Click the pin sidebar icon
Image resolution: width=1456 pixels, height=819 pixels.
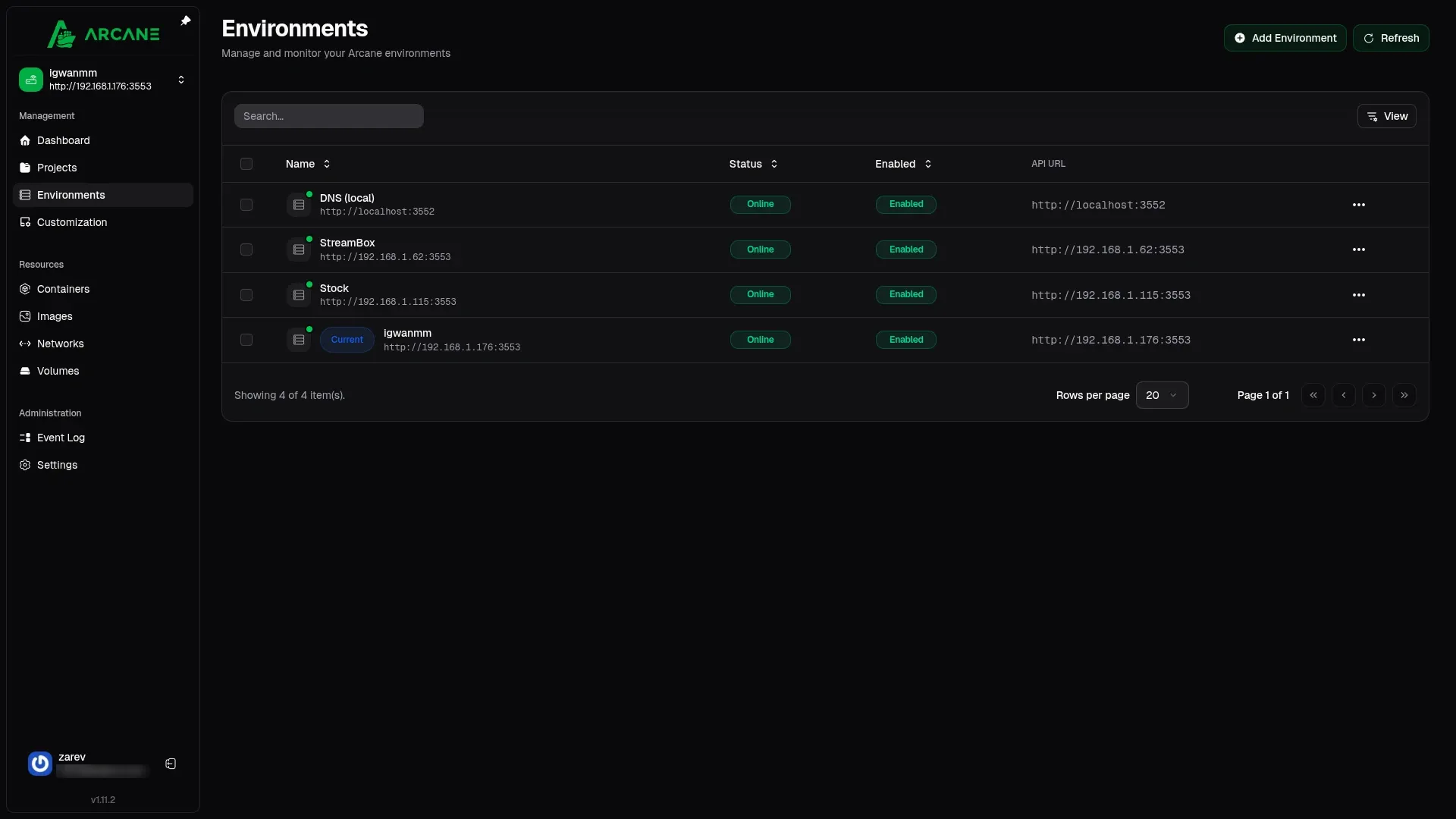click(x=185, y=20)
